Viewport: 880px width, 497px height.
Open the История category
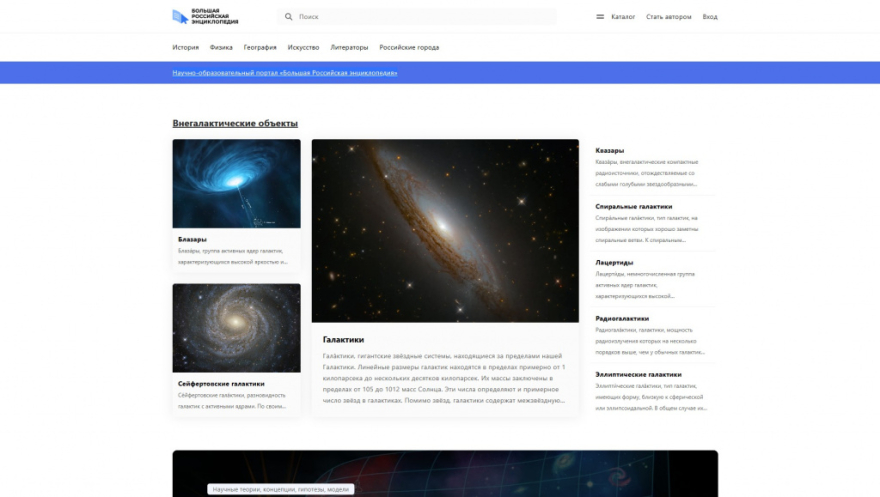(185, 48)
